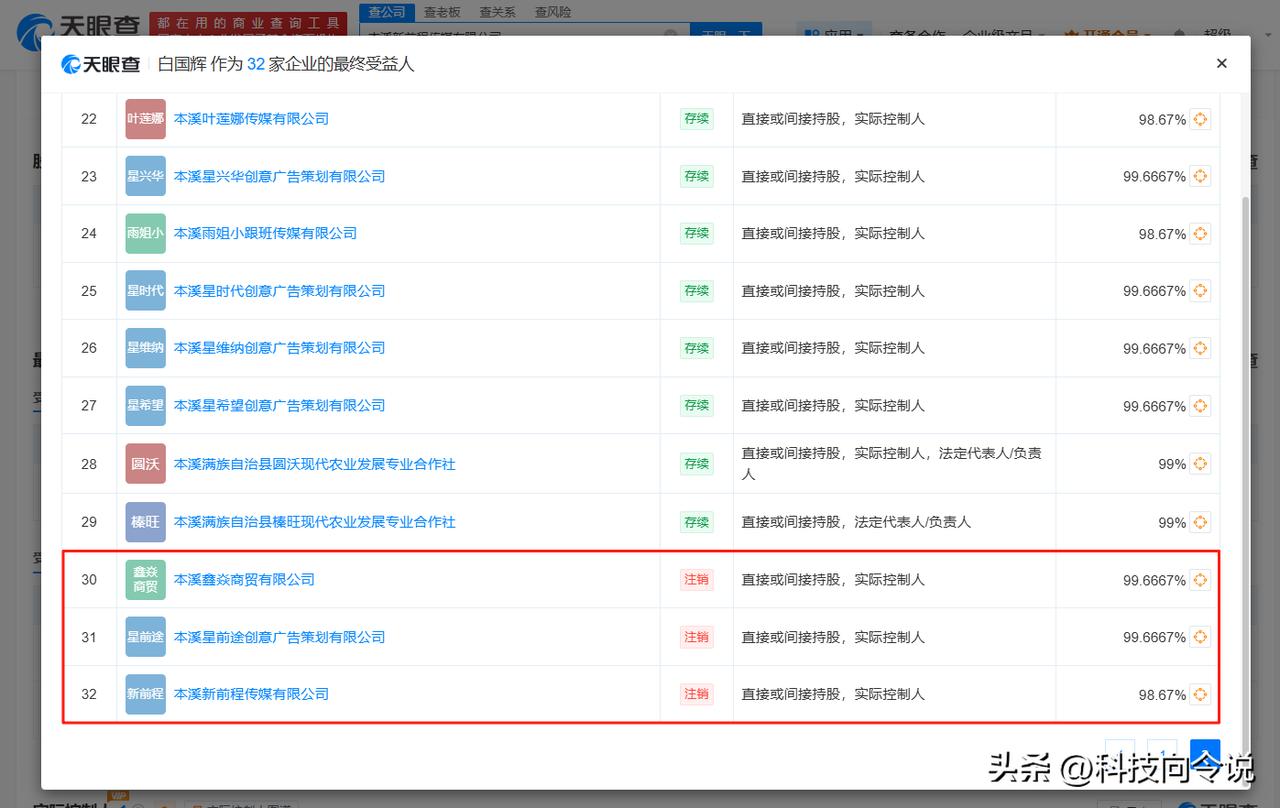
Task: Click the 叶莲娜 company logo tile
Action: 145,119
